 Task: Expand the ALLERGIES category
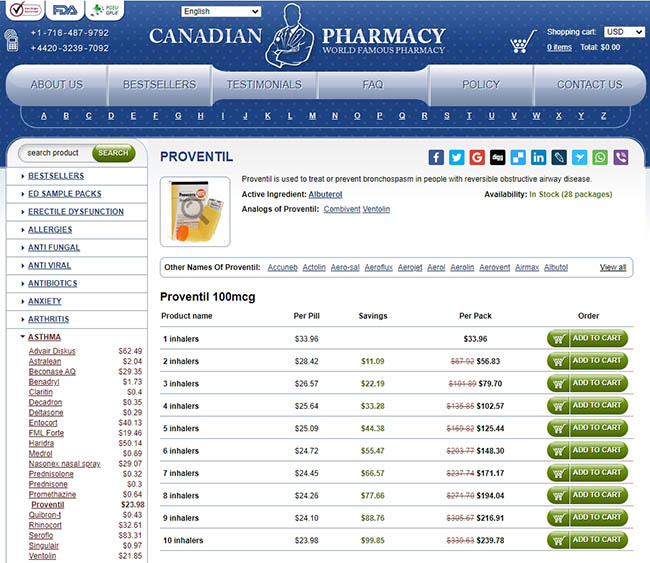point(50,229)
